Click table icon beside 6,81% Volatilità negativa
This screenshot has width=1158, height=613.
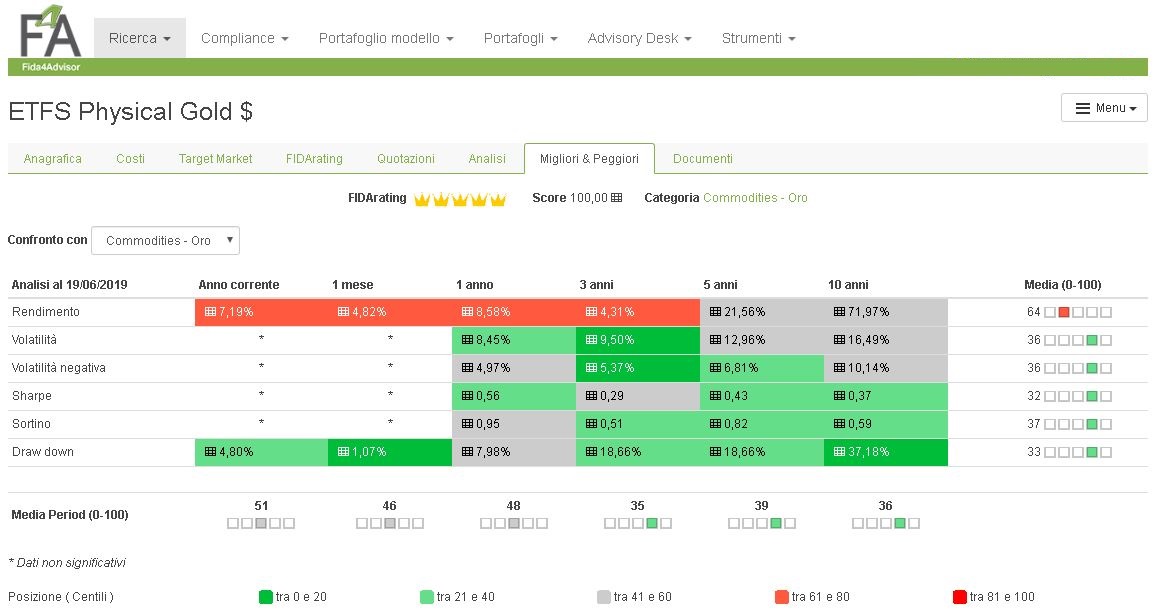pyautogui.click(x=716, y=368)
